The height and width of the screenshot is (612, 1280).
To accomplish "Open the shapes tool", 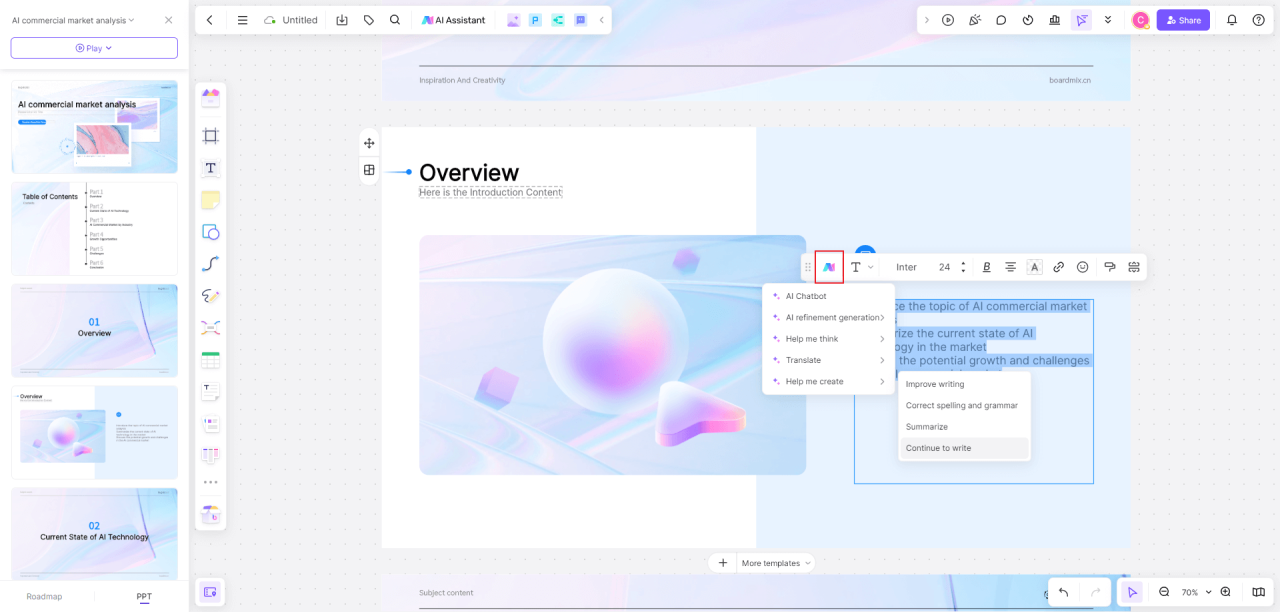I will (x=210, y=231).
